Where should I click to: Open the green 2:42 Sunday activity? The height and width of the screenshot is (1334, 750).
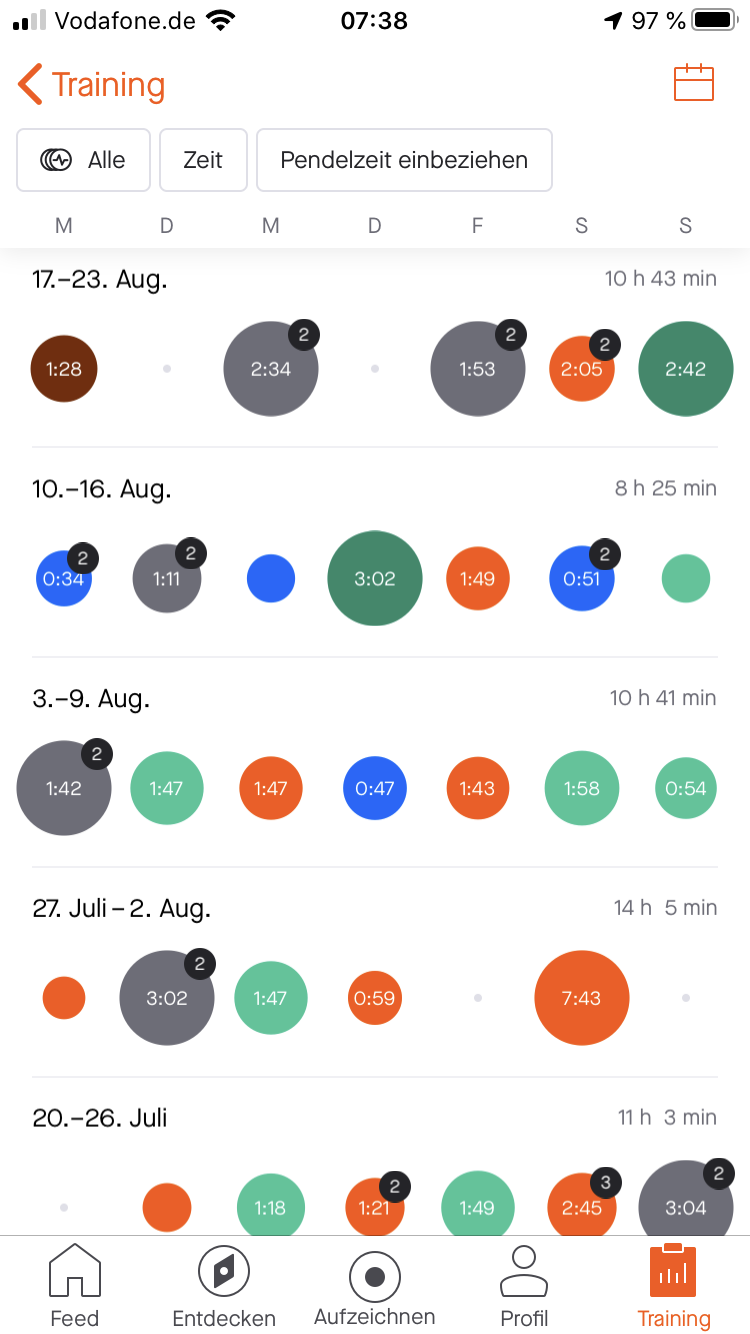coord(686,369)
